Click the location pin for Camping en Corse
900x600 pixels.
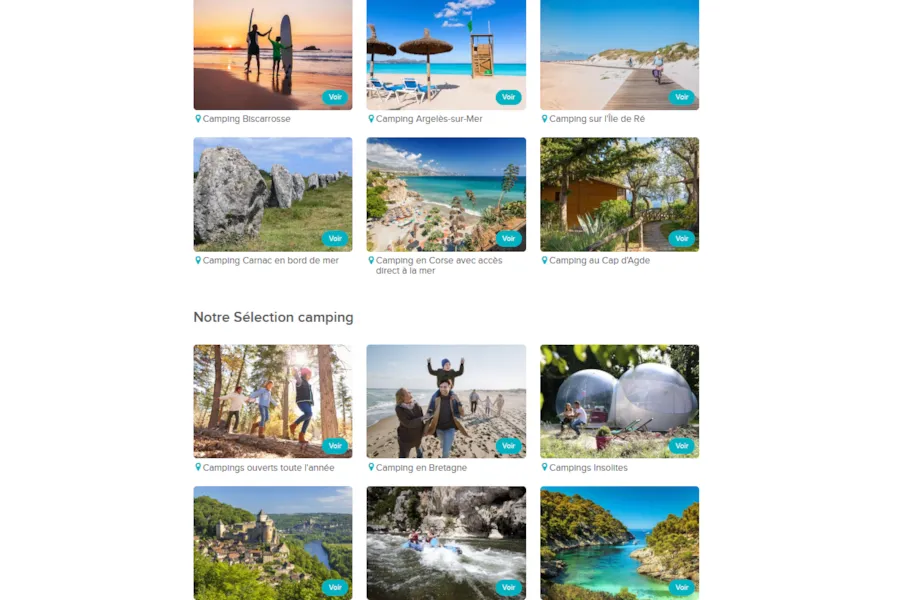click(371, 260)
